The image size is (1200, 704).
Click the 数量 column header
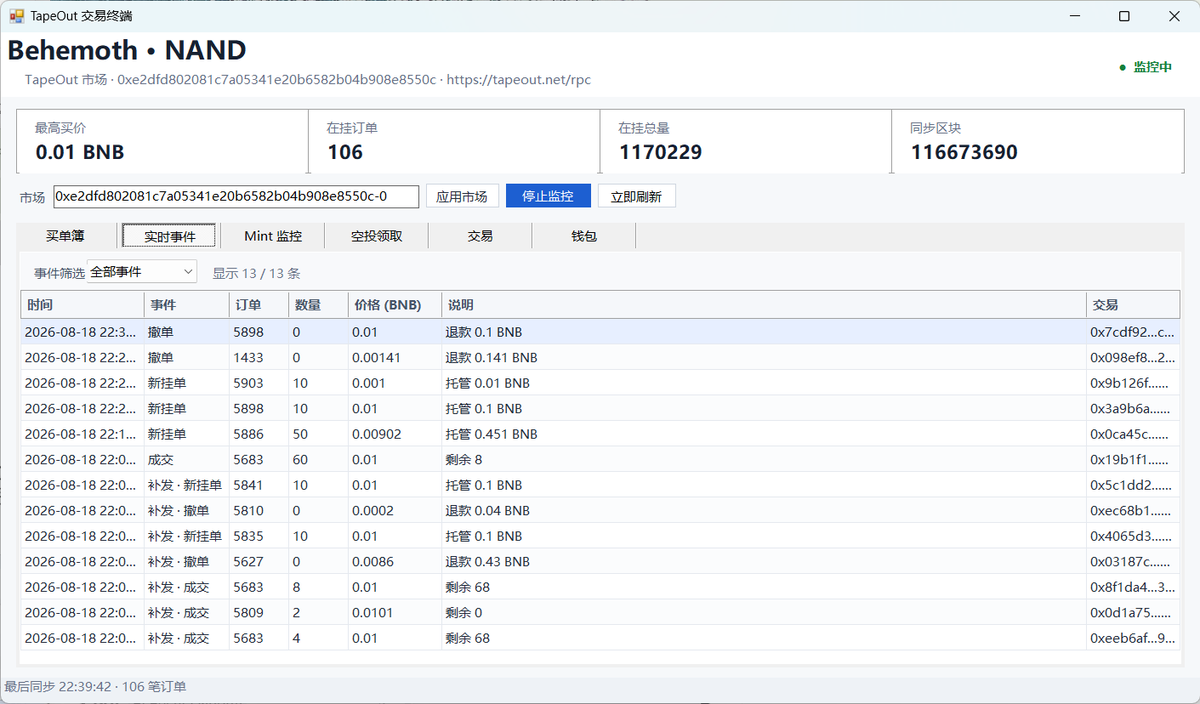318,305
